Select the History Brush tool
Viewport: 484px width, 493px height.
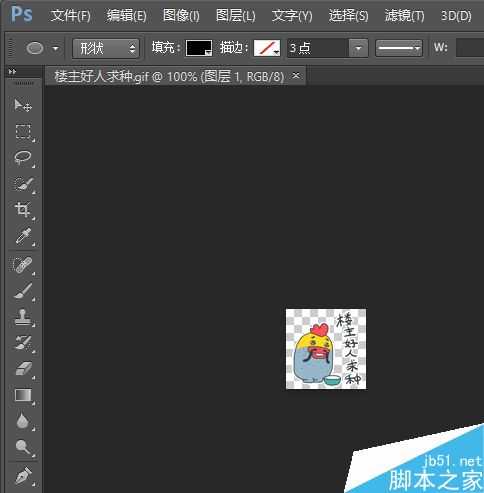pyautogui.click(x=23, y=343)
